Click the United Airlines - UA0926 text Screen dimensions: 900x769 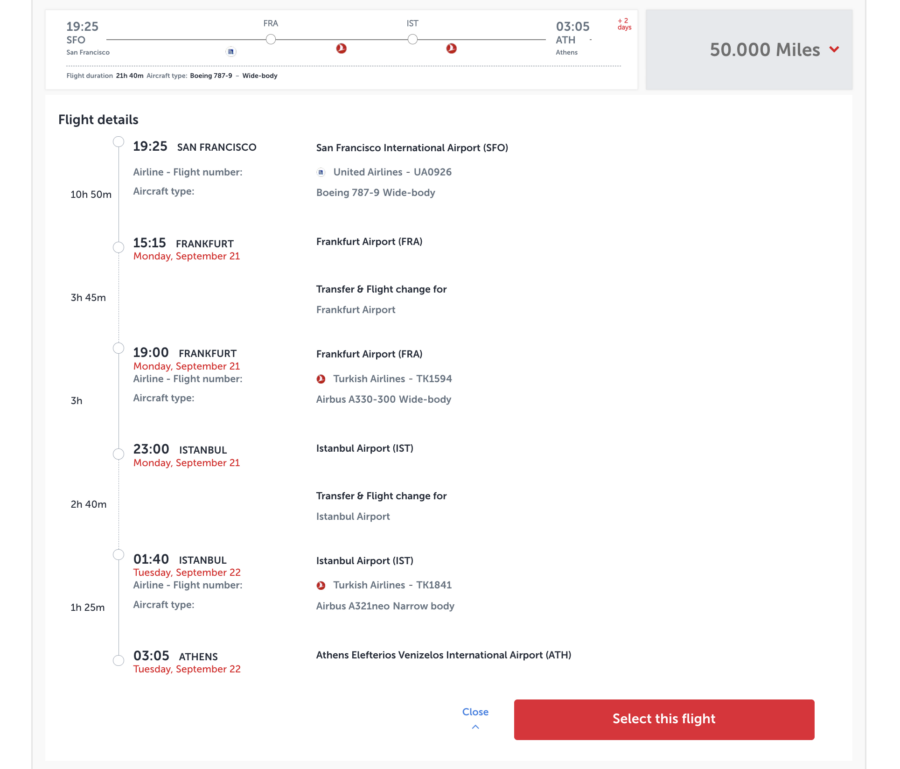(x=393, y=172)
